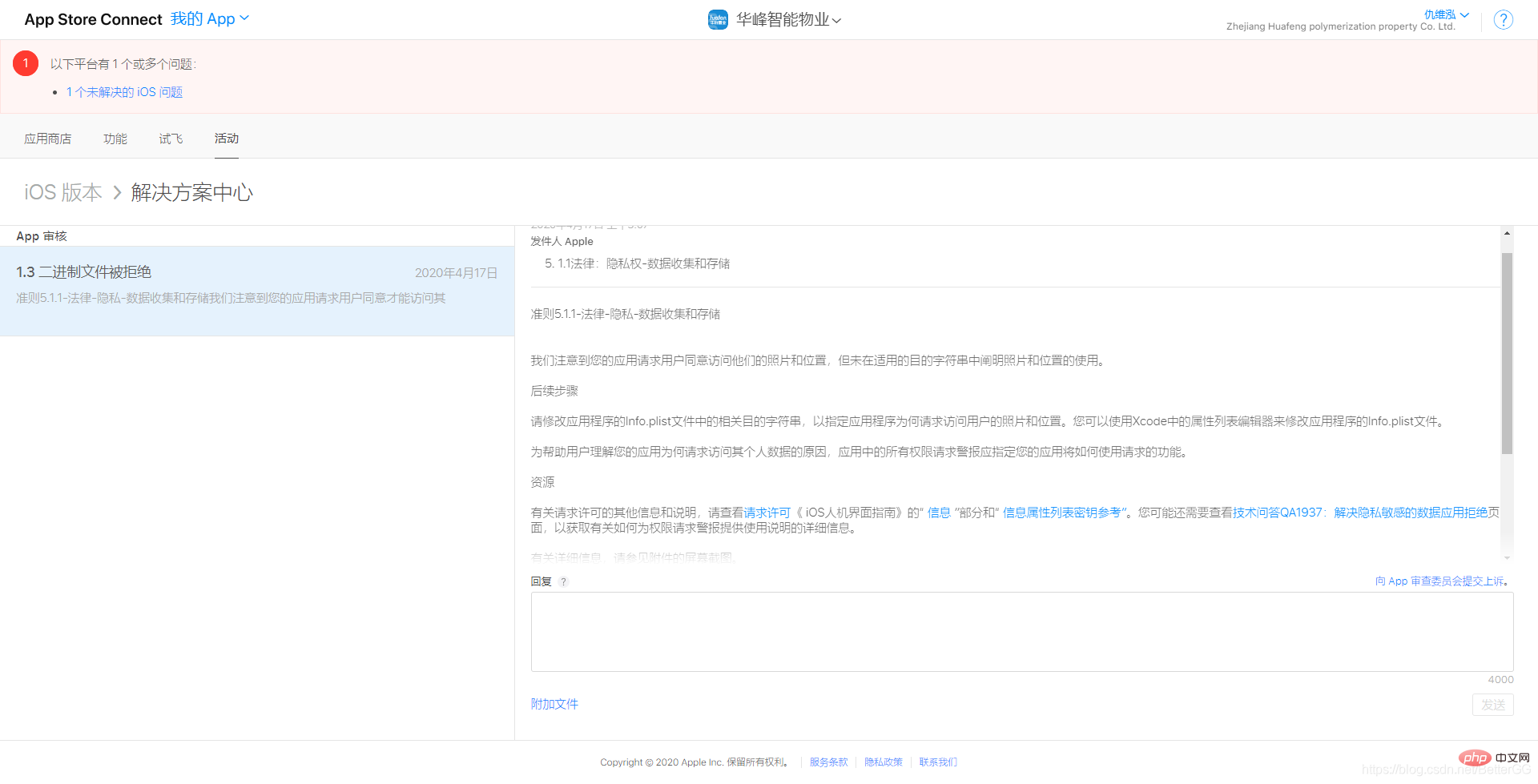Click the 华峰智能物业 app icon
The height and width of the screenshot is (784, 1538).
pos(718,19)
